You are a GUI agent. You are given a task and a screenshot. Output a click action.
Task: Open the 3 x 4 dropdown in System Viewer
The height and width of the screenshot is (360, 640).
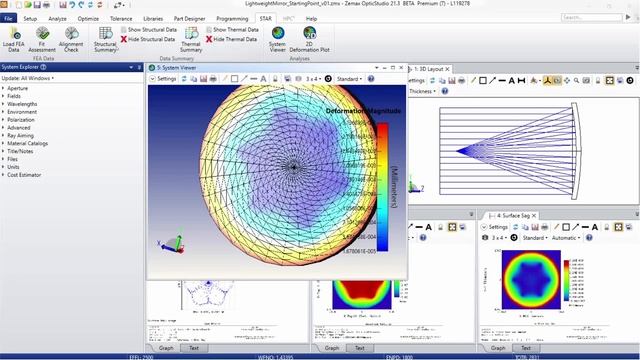coord(313,79)
